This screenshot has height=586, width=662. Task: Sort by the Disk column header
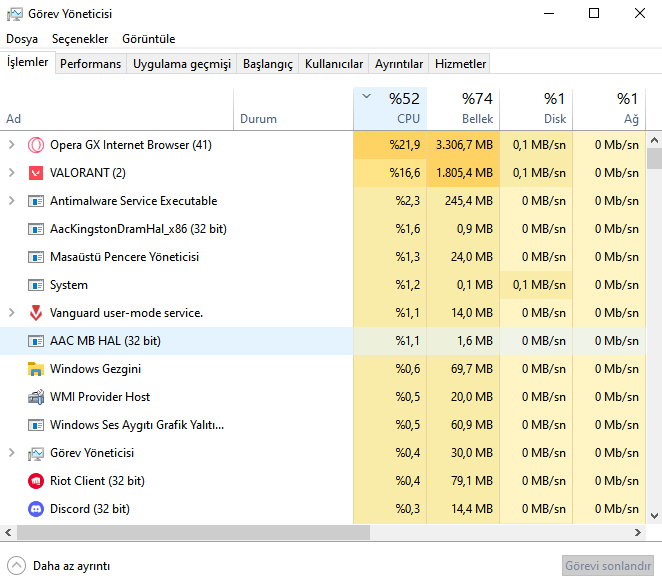pyautogui.click(x=536, y=109)
